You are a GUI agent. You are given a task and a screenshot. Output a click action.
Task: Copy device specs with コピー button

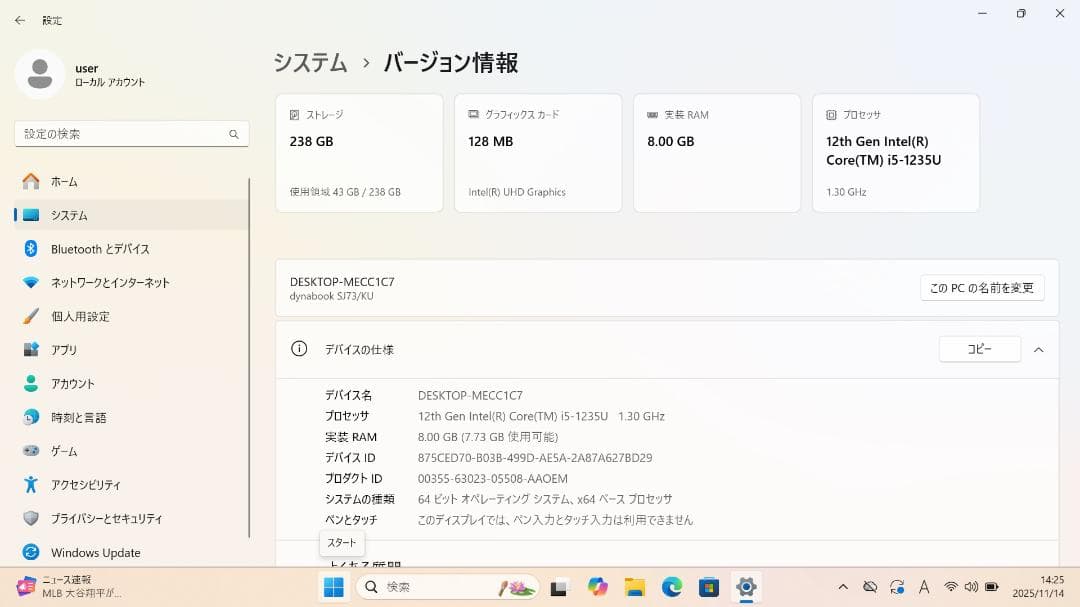tap(979, 349)
